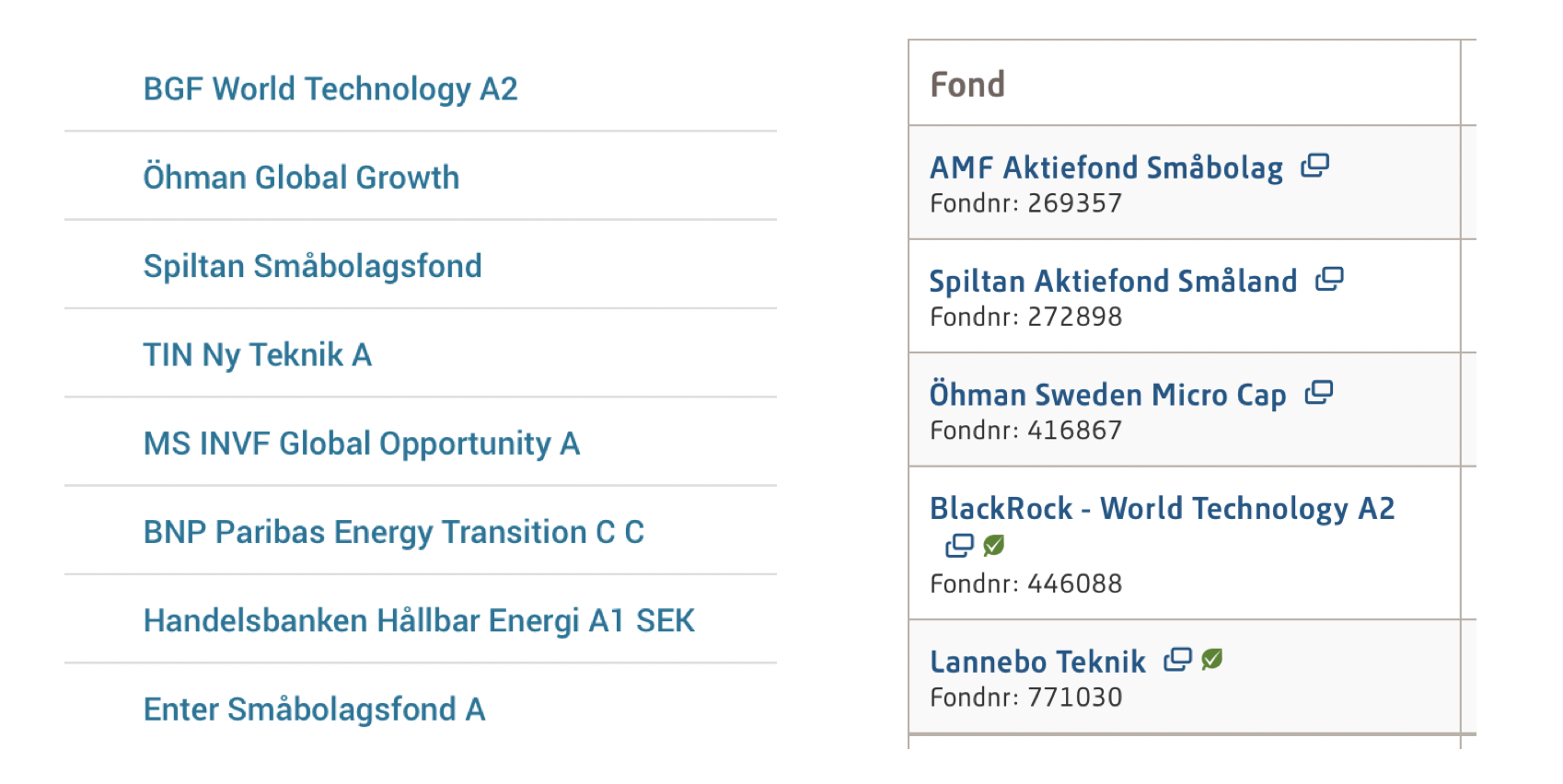Open Lannebo Teknik new-window icon
The image size is (1563, 784).
[x=1177, y=660]
